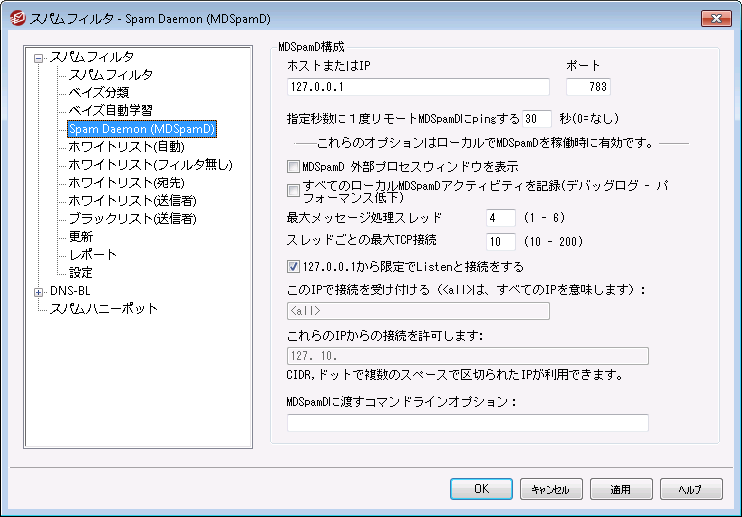Select the レポート tree item
Image resolution: width=742 pixels, height=517 pixels.
point(92,255)
